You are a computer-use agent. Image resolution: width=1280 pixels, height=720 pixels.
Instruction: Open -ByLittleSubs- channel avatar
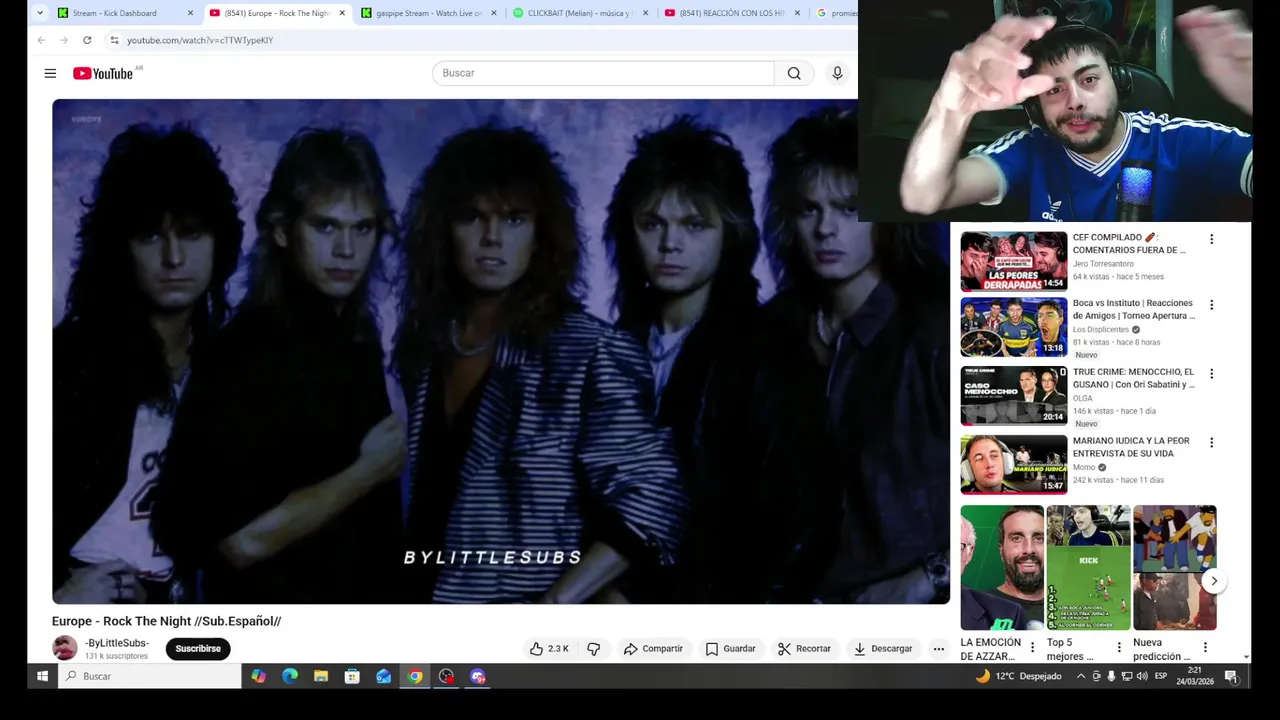(65, 648)
